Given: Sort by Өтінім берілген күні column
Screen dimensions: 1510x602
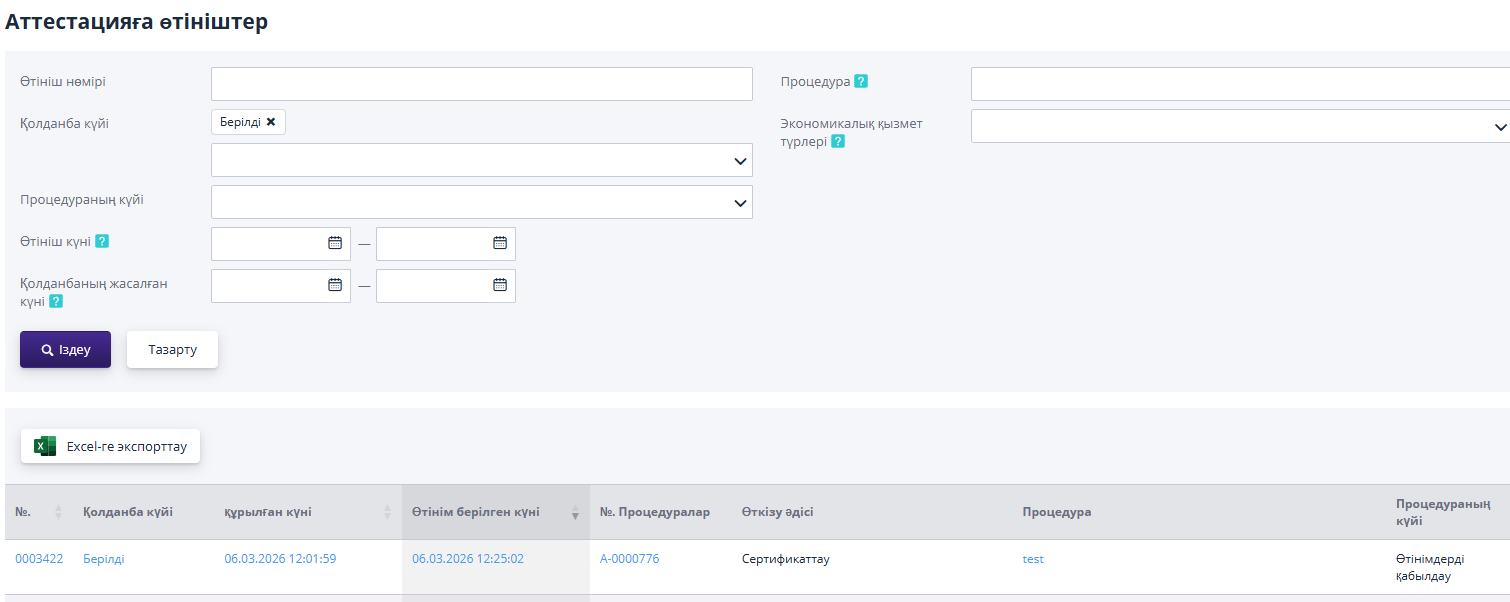Looking at the screenshot, I should [x=575, y=512].
